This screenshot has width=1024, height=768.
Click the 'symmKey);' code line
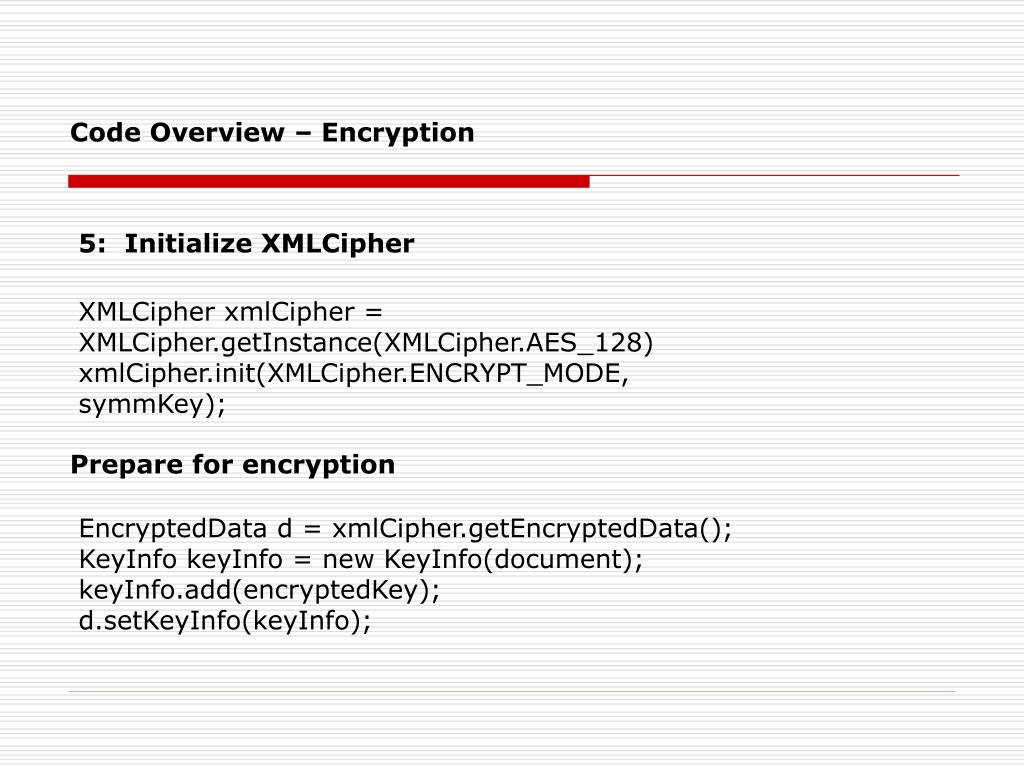[152, 405]
